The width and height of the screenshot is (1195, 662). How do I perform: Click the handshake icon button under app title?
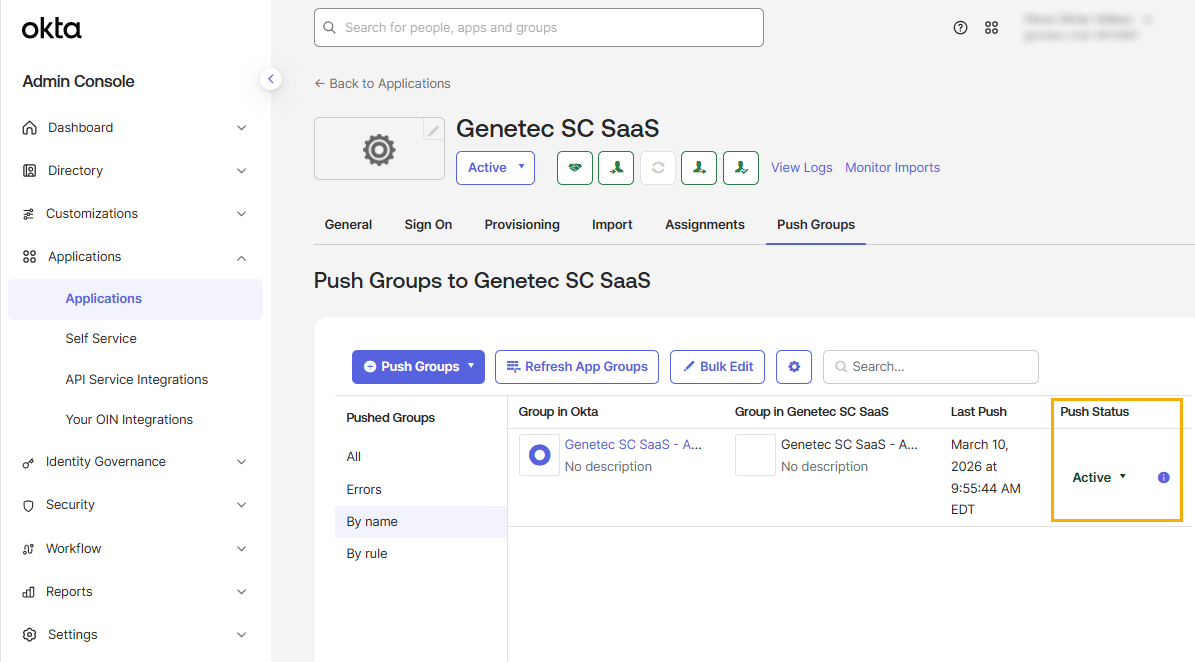pyautogui.click(x=575, y=168)
